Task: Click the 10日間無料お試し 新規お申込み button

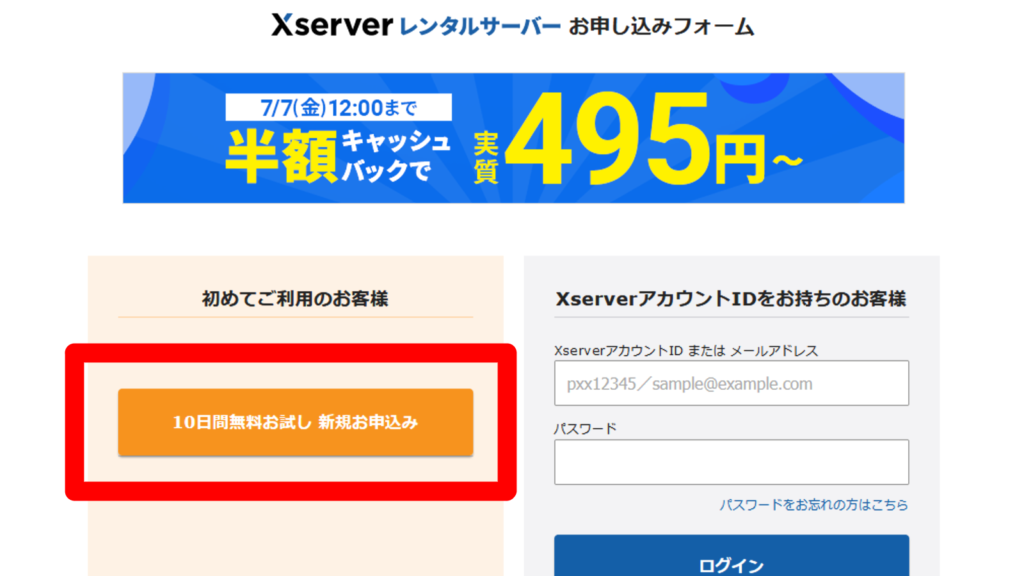Action: click(295, 422)
